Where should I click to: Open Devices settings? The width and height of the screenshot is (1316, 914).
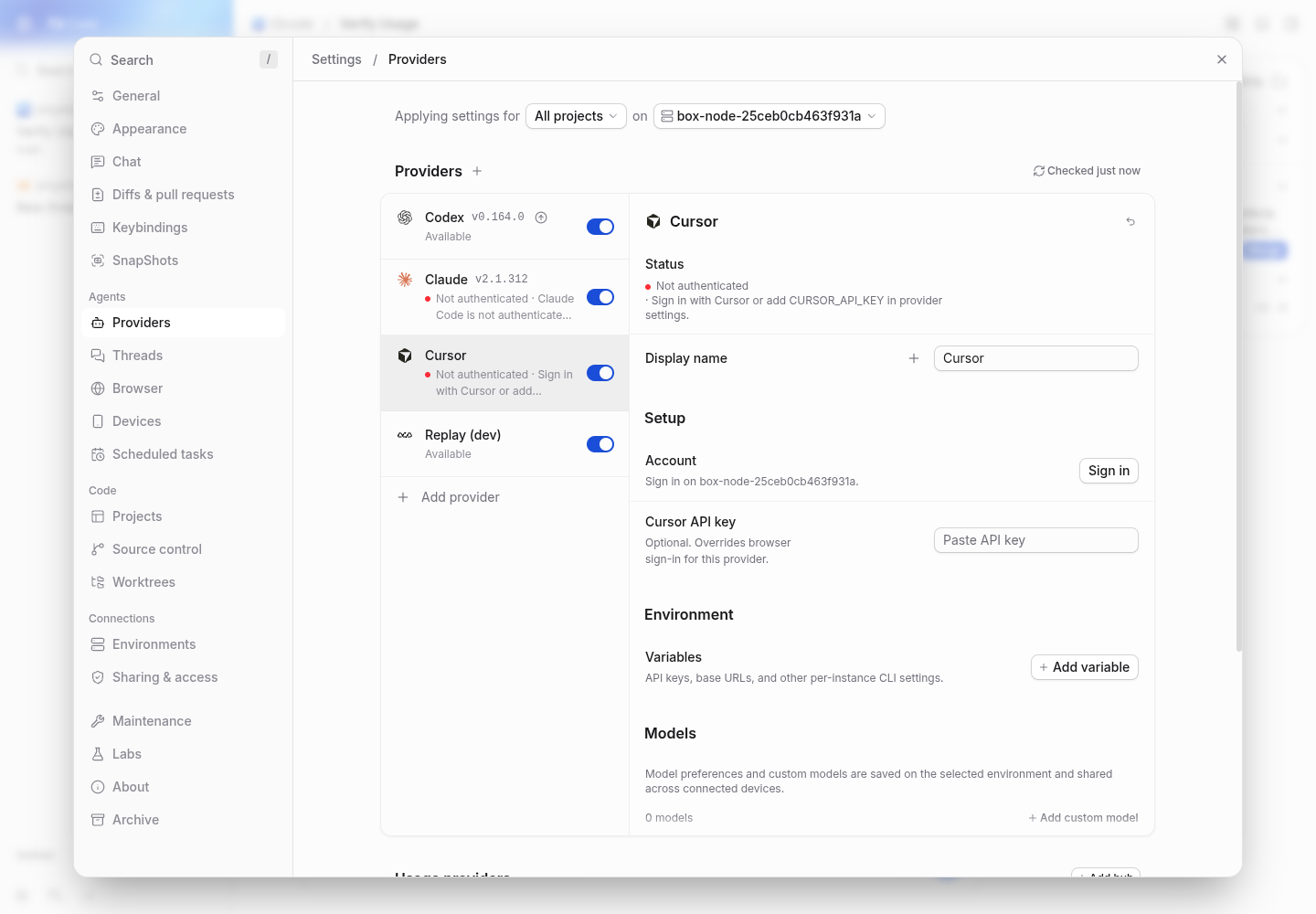[x=183, y=421]
